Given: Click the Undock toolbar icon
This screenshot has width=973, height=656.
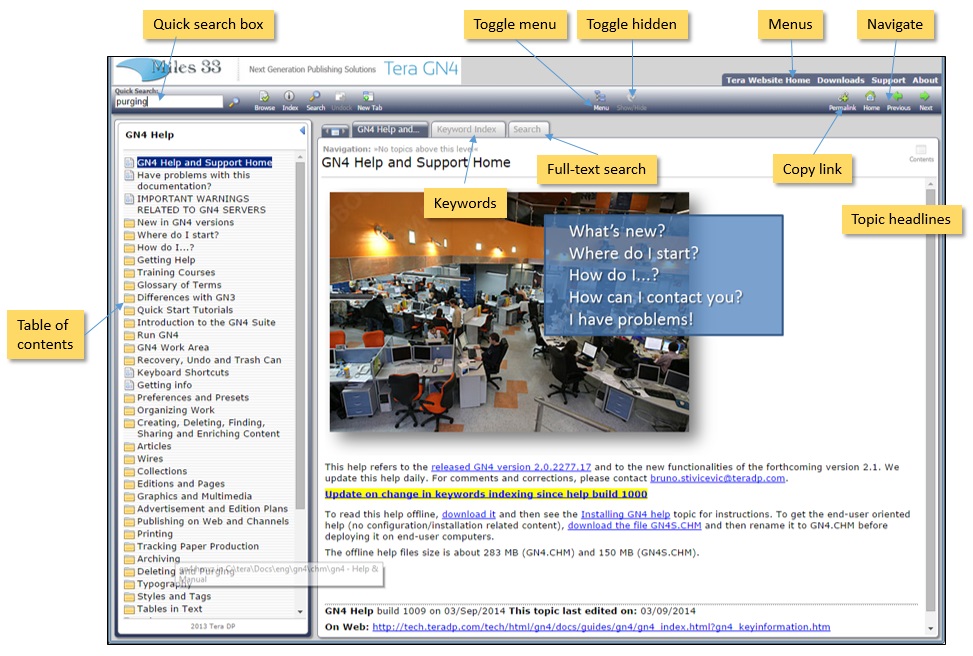Looking at the screenshot, I should [x=341, y=101].
